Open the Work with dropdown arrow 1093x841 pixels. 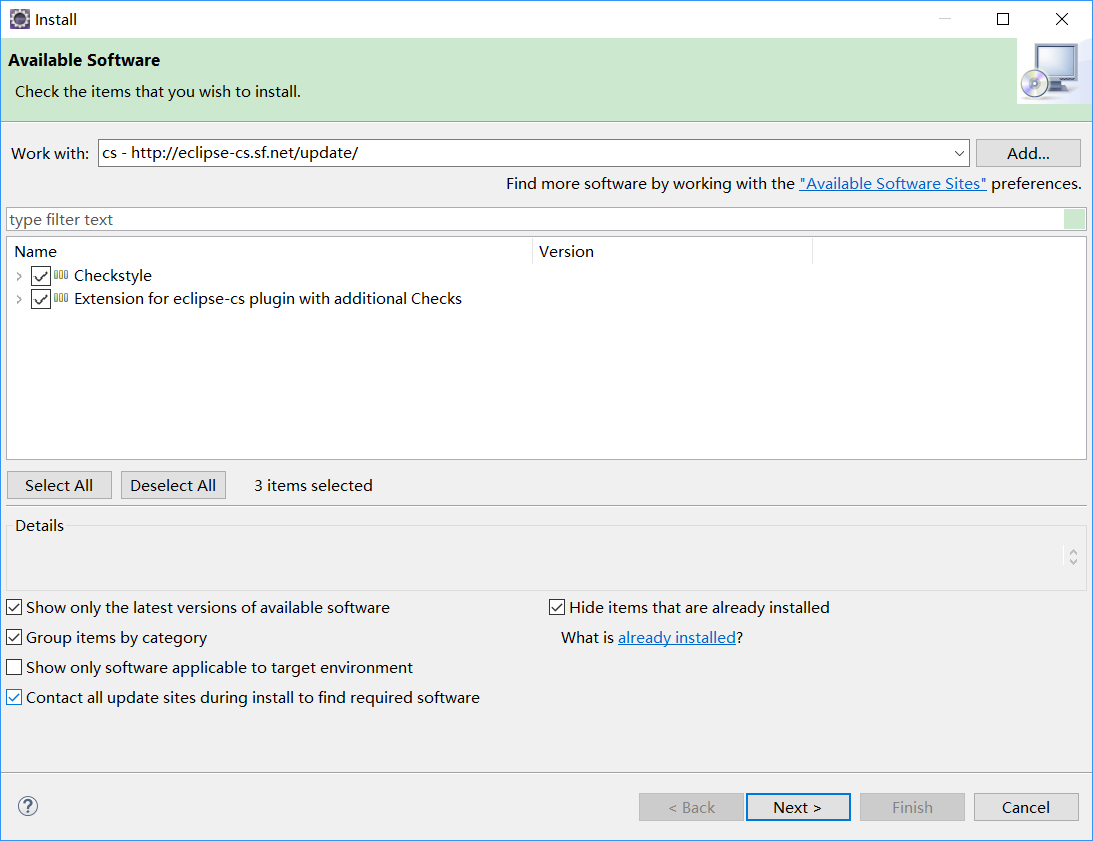pyautogui.click(x=959, y=153)
